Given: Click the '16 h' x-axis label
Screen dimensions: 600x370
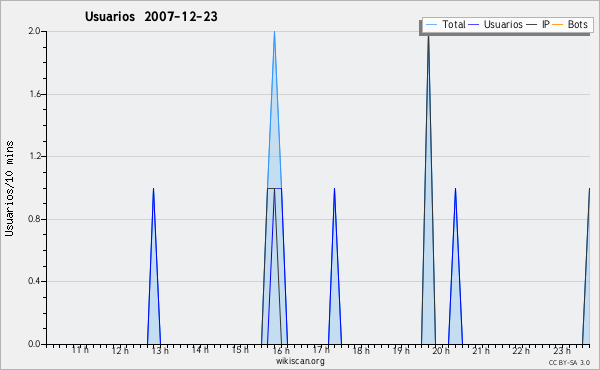Looking at the screenshot, I should click(281, 350).
